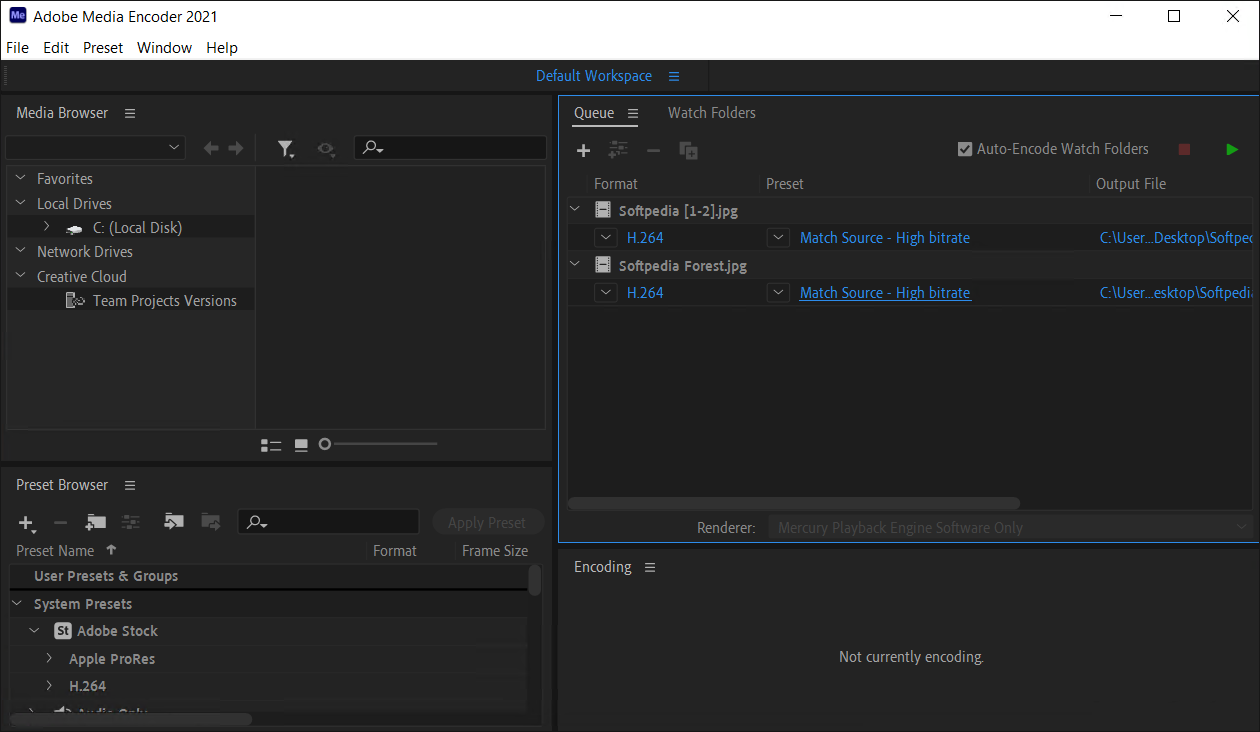1260x732 pixels.
Task: Switch Media Browser to thumbnail view
Action: [x=301, y=445]
